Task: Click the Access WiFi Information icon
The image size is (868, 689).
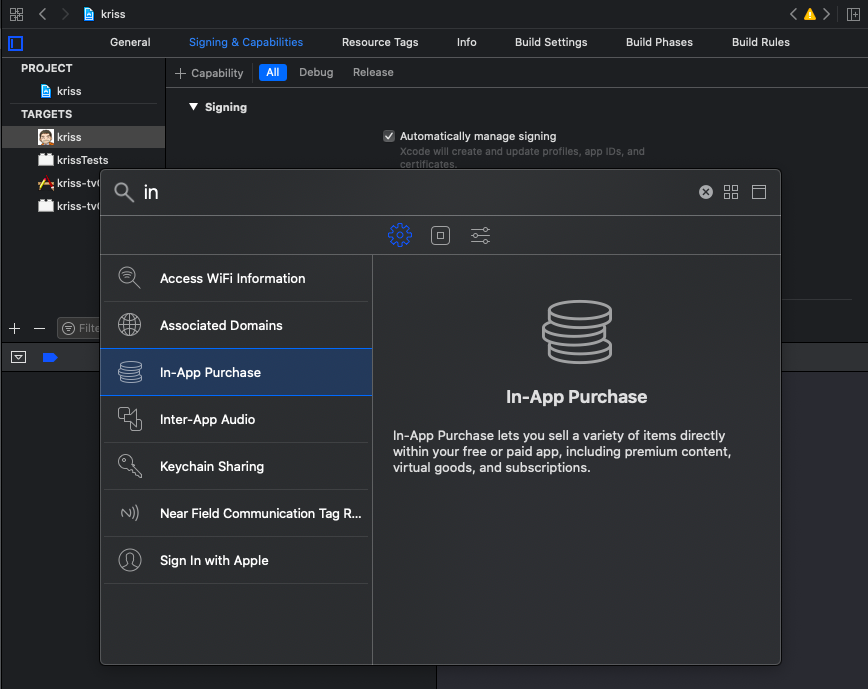Action: click(x=130, y=278)
